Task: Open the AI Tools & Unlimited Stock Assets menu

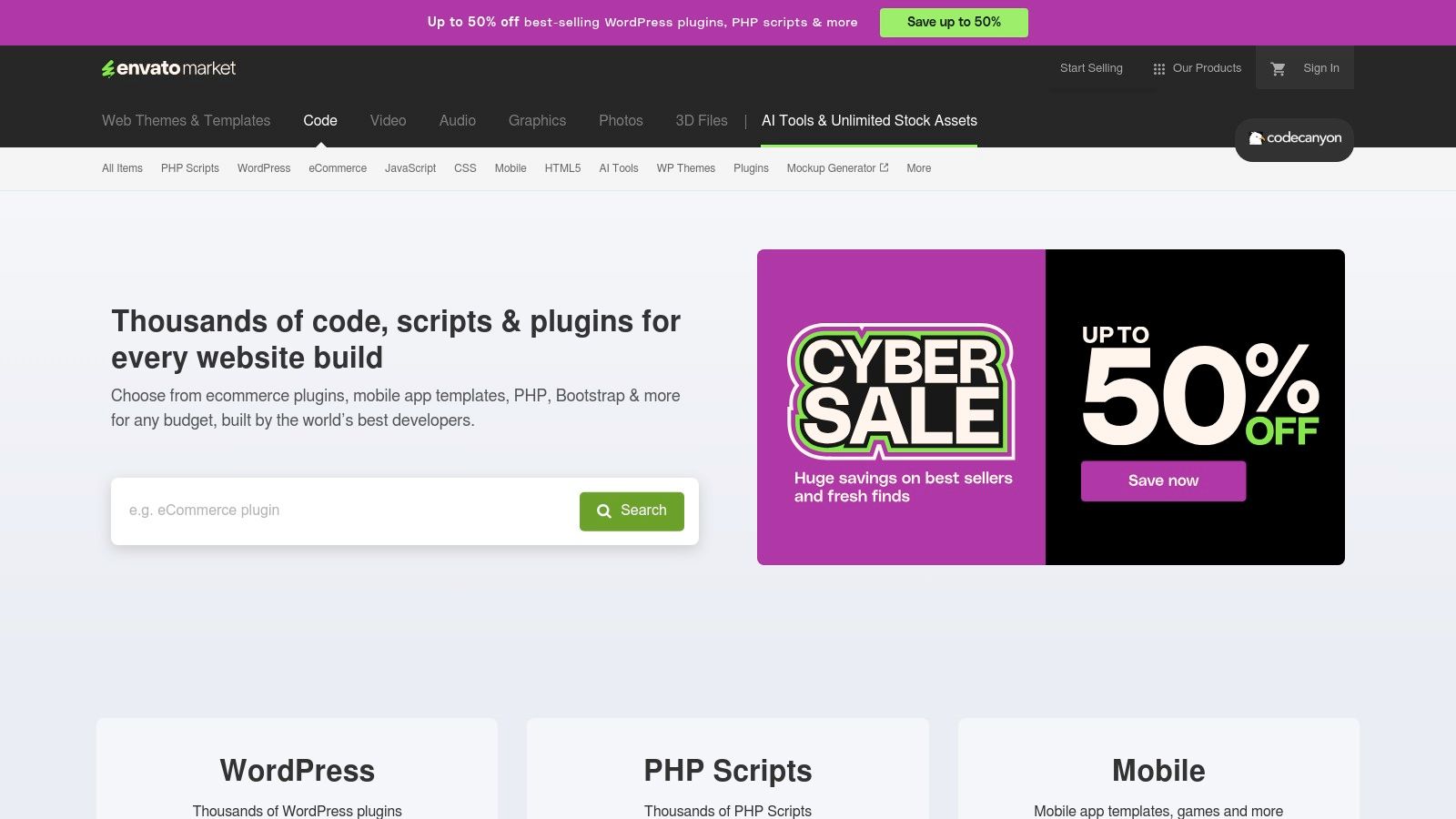Action: pos(869,120)
